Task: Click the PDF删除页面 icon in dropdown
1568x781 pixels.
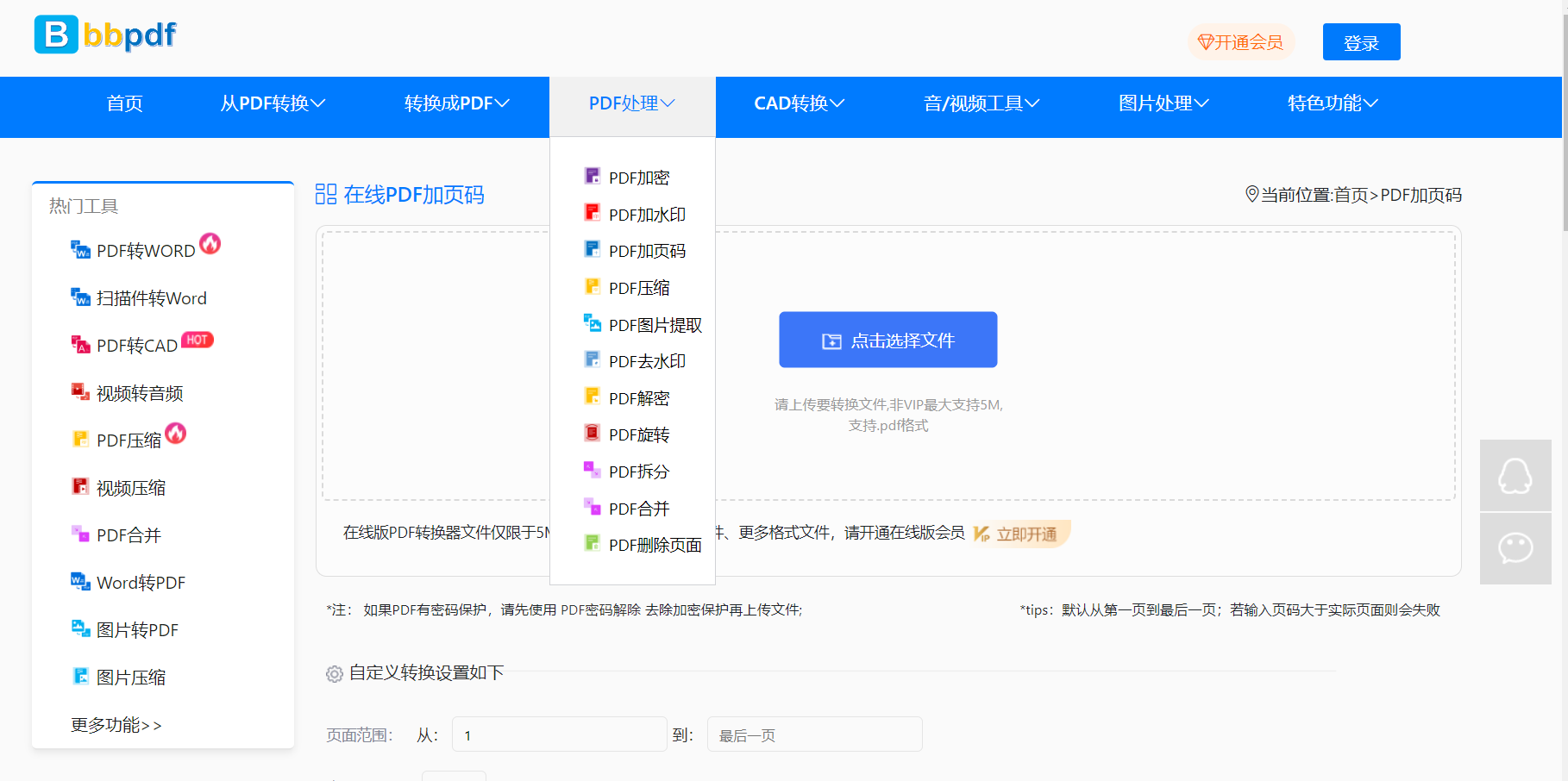Action: (593, 543)
